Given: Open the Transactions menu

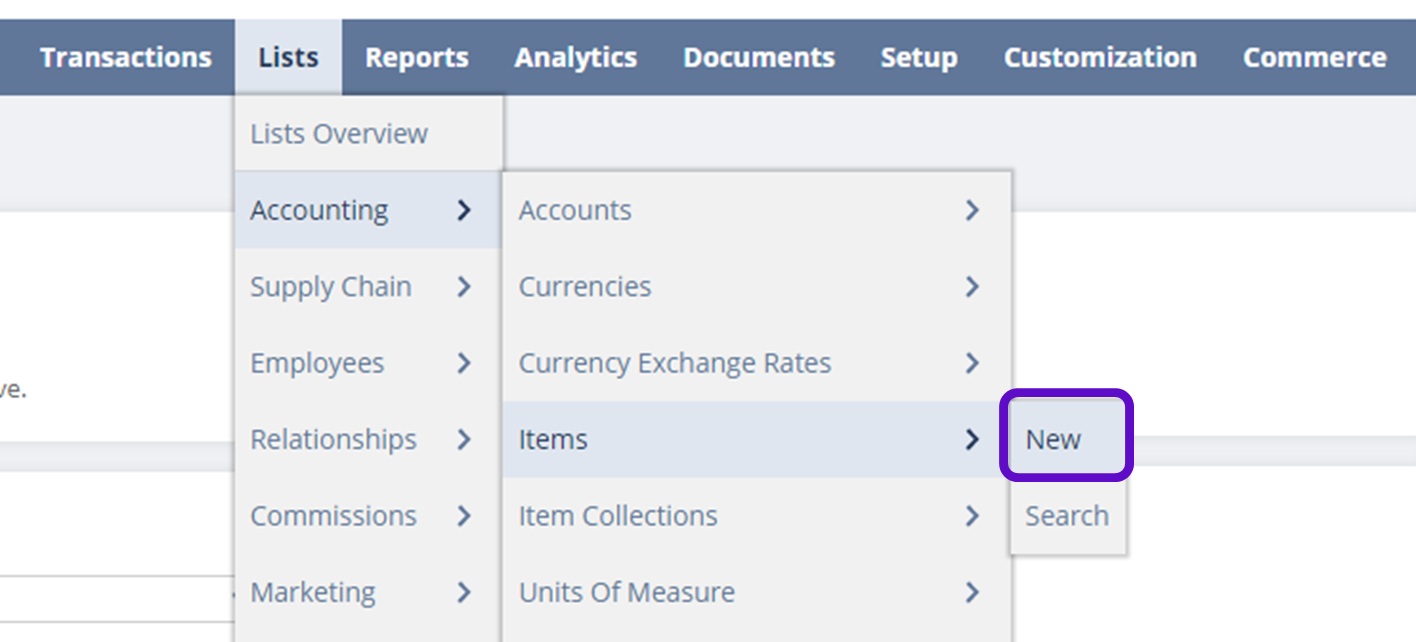Looking at the screenshot, I should click(x=125, y=58).
